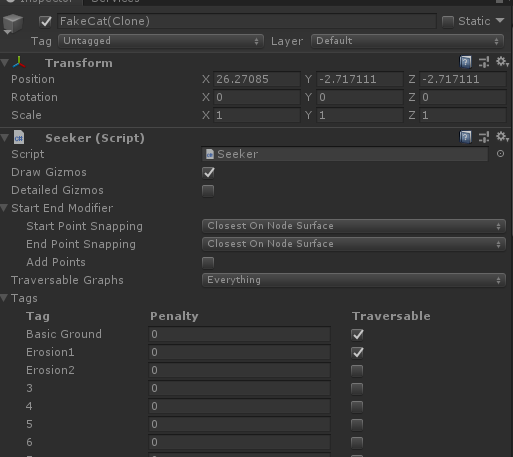513x457 pixels.
Task: Toggle the Static checkbox
Action: coord(448,22)
